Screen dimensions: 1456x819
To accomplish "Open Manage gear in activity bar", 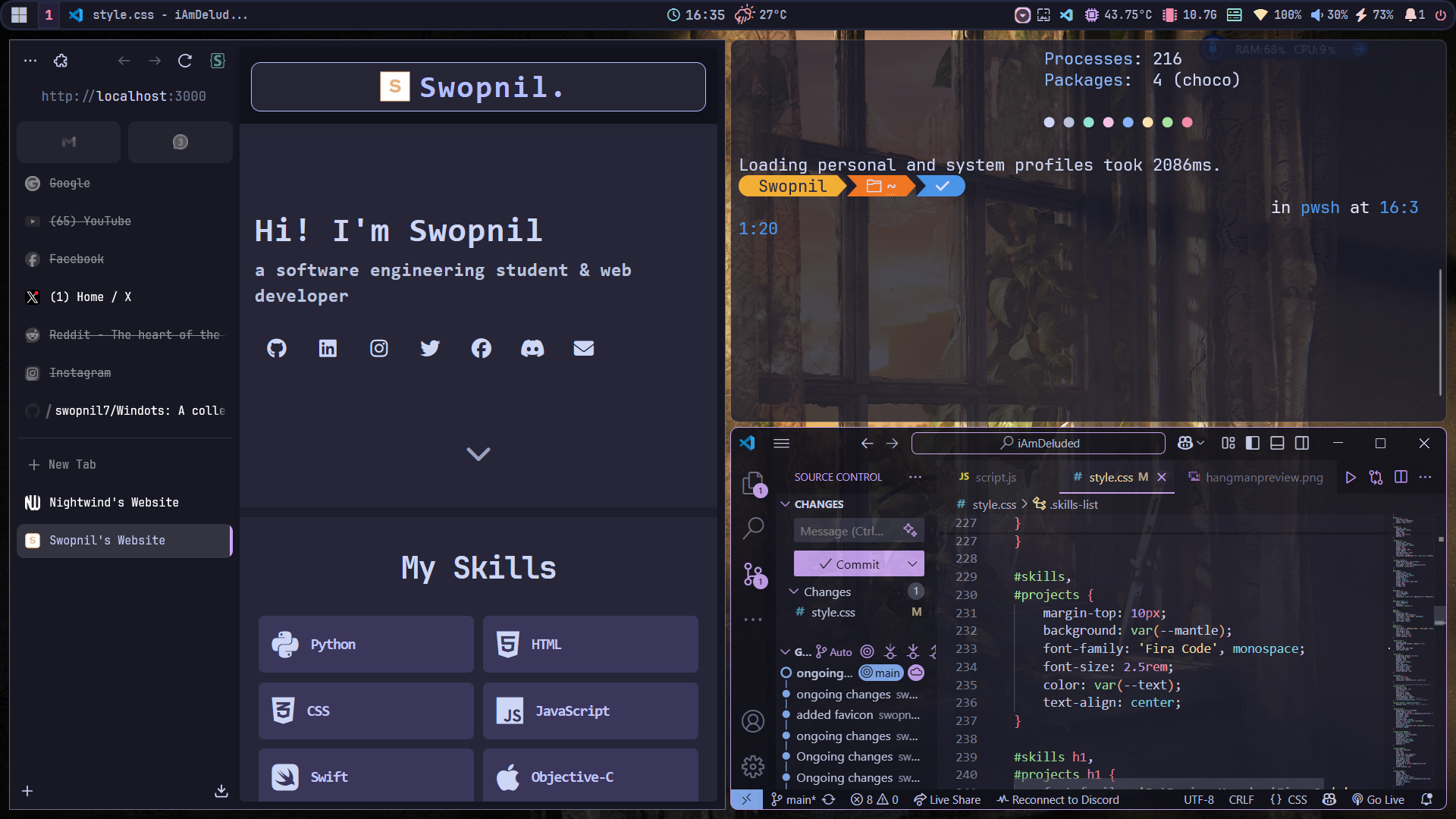I will (x=753, y=767).
